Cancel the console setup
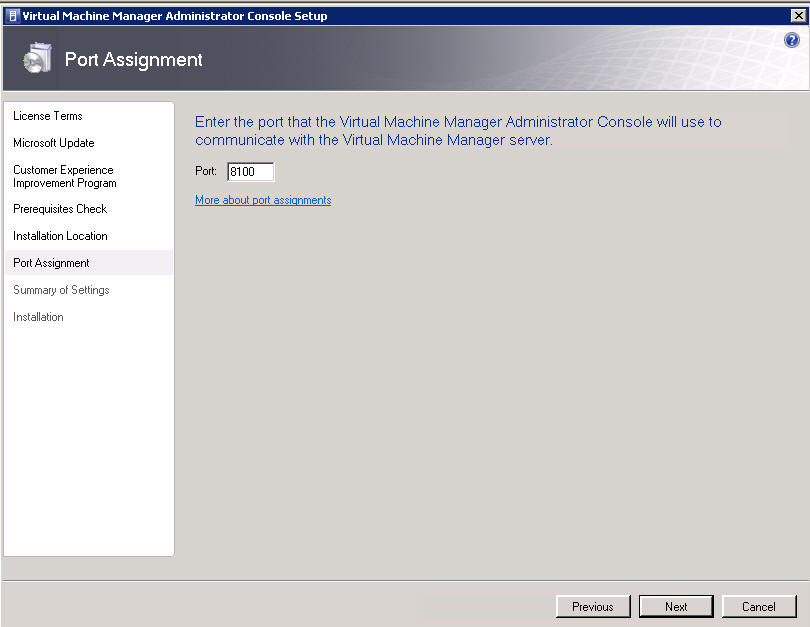The width and height of the screenshot is (810, 627). 758,606
